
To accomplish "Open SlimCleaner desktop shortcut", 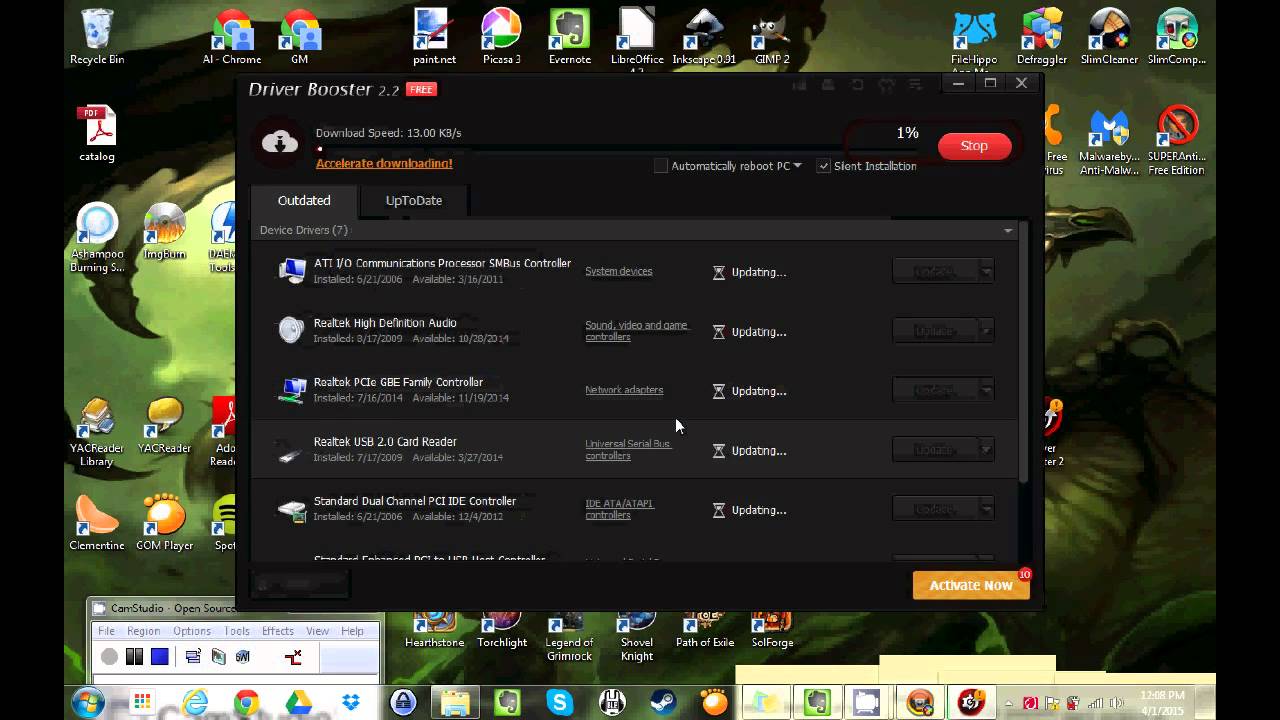I will (x=1108, y=37).
